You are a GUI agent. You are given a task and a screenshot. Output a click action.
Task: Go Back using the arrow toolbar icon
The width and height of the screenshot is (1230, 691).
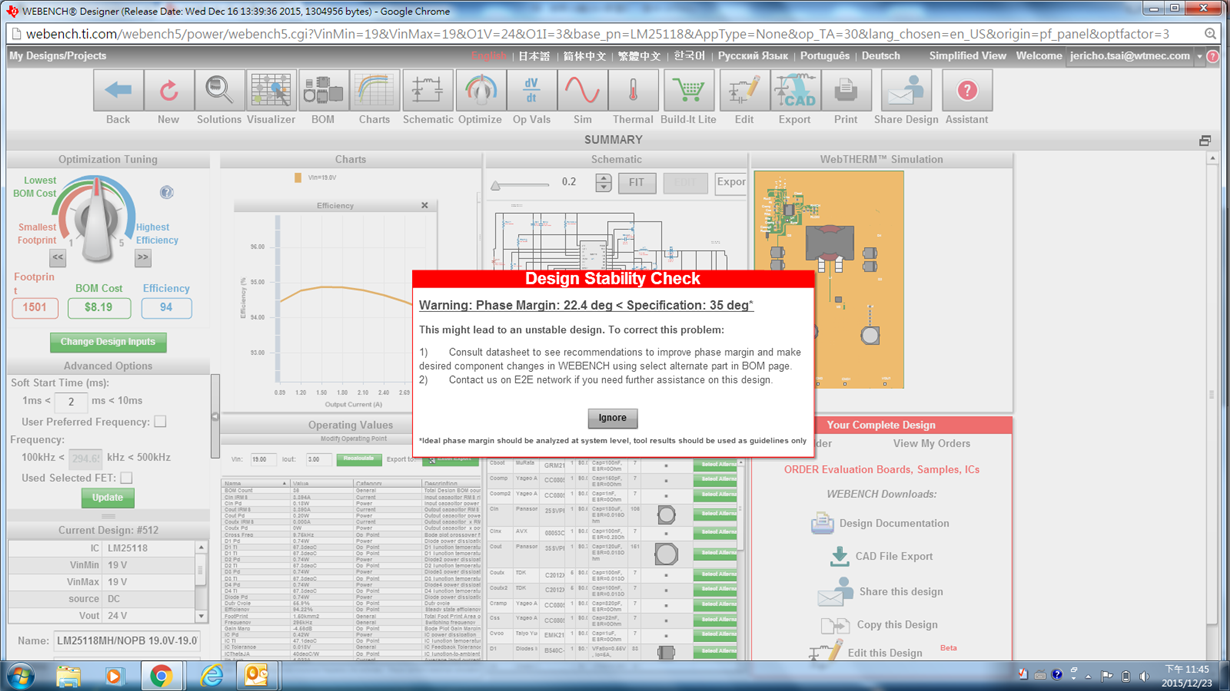[118, 91]
